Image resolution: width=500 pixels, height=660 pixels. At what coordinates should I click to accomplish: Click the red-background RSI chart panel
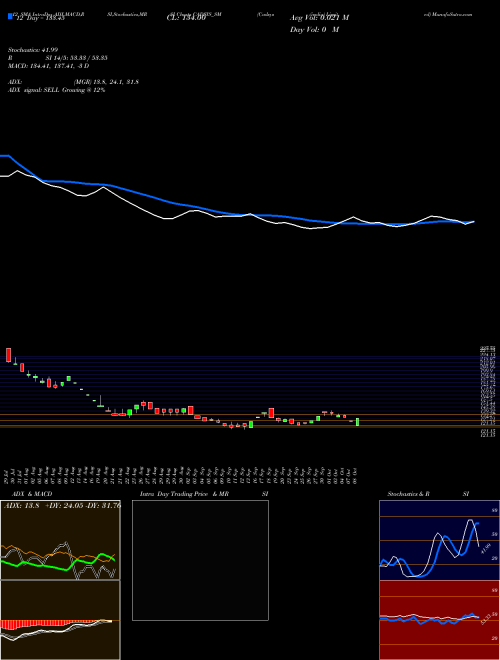coord(439,620)
